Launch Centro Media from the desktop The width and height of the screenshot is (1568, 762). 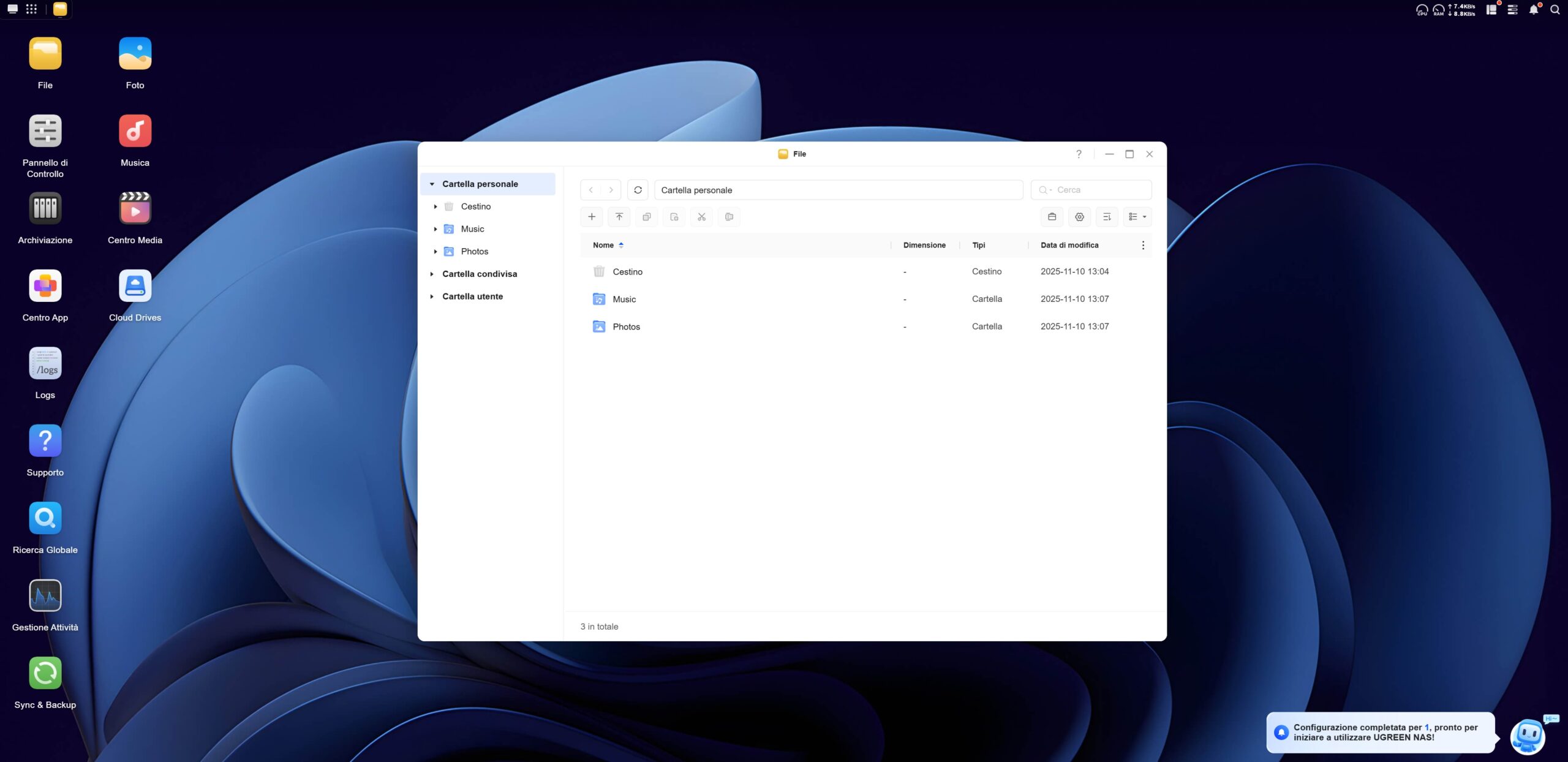135,209
